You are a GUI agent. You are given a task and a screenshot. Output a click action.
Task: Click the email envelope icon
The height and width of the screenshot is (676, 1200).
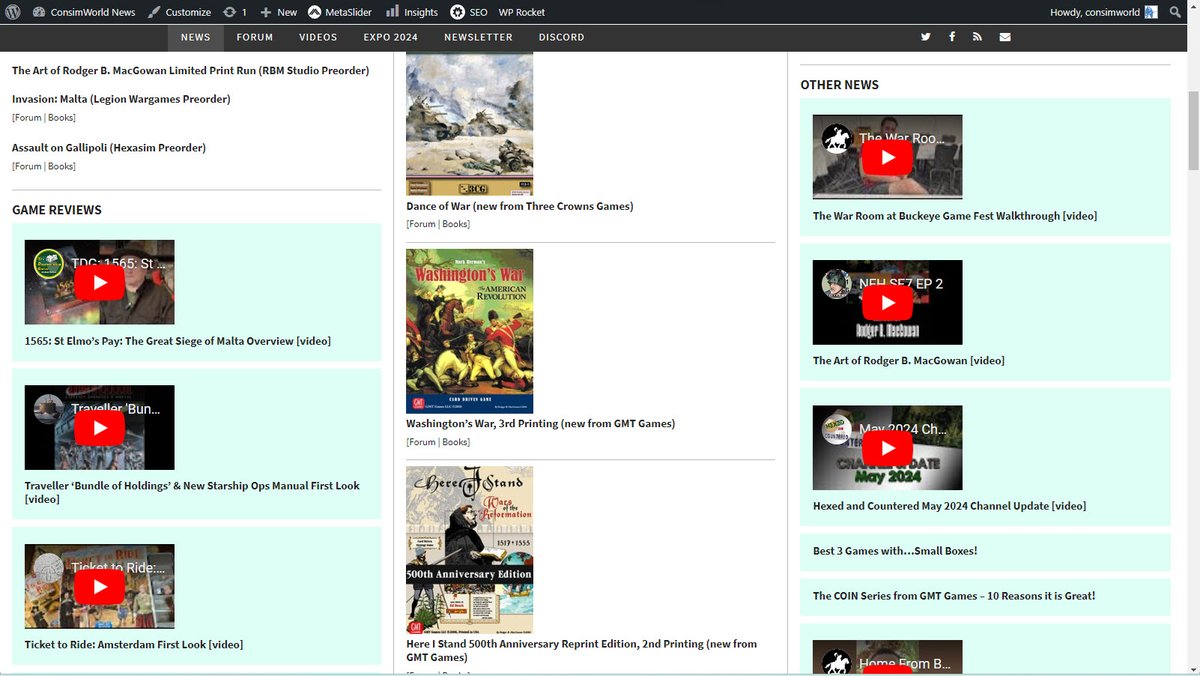click(1005, 37)
